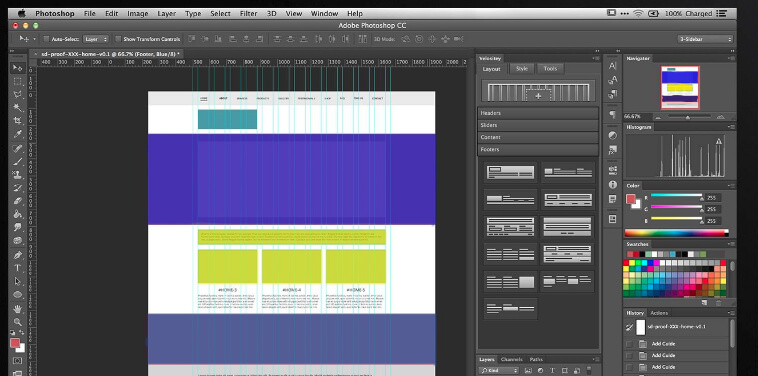Viewport: 758px width, 376px height.
Task: Toggle history brush source on snapshot row
Action: tap(629, 327)
